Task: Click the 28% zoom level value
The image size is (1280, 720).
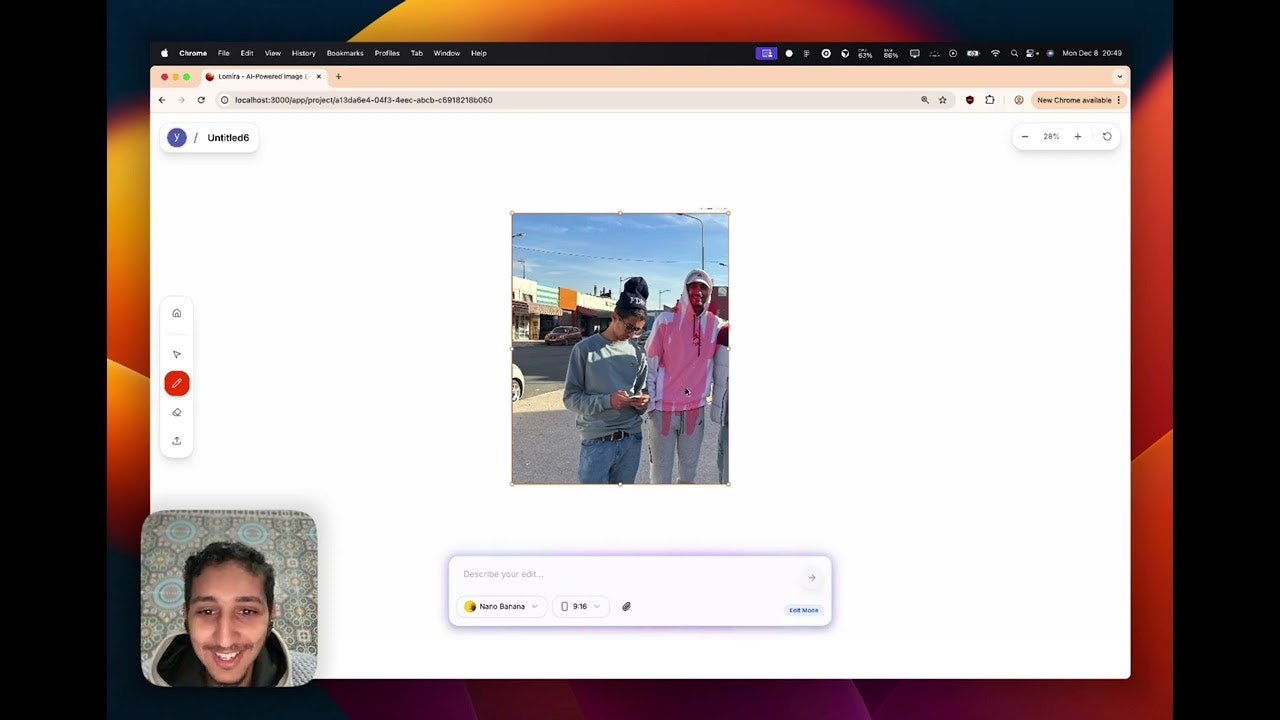Action: click(x=1051, y=137)
